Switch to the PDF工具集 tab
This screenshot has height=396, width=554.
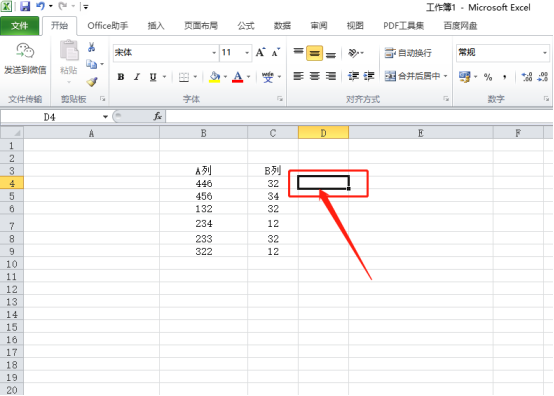403,25
